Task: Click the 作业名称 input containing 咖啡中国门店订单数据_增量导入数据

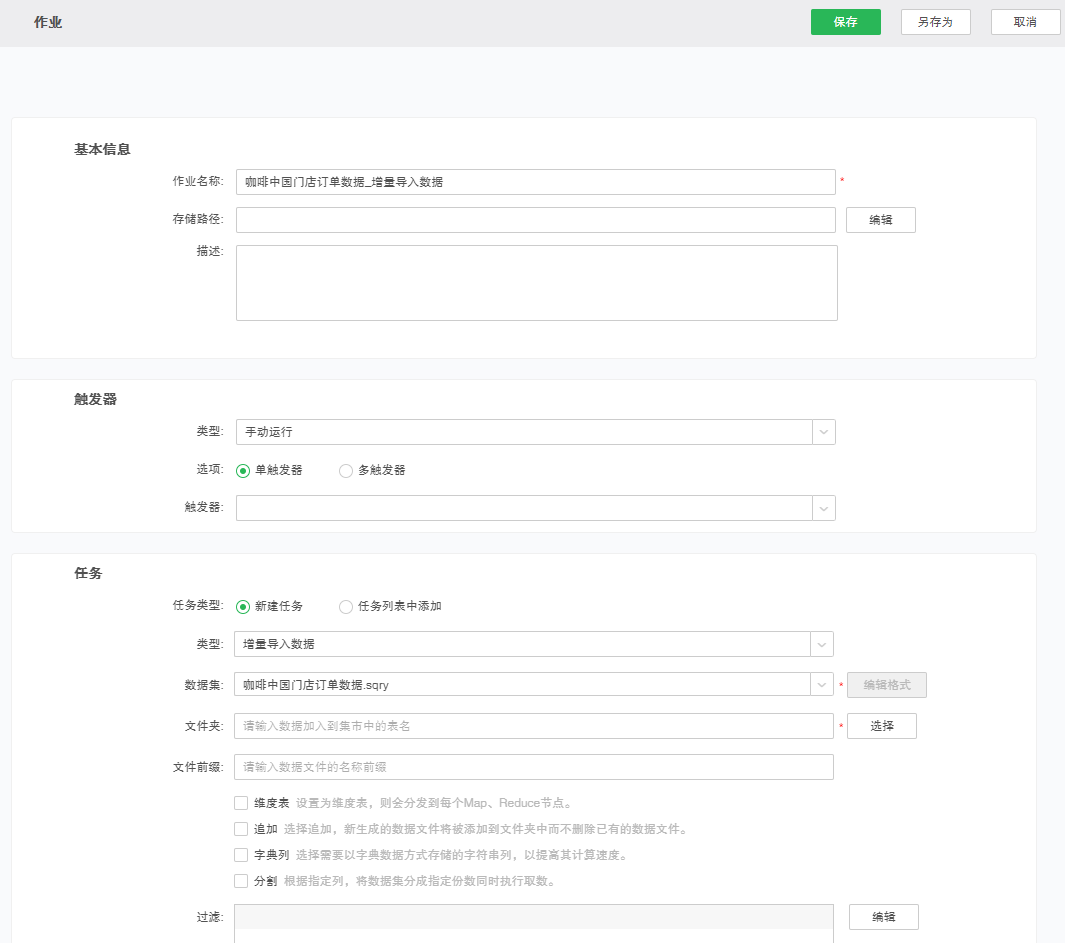Action: pos(536,181)
